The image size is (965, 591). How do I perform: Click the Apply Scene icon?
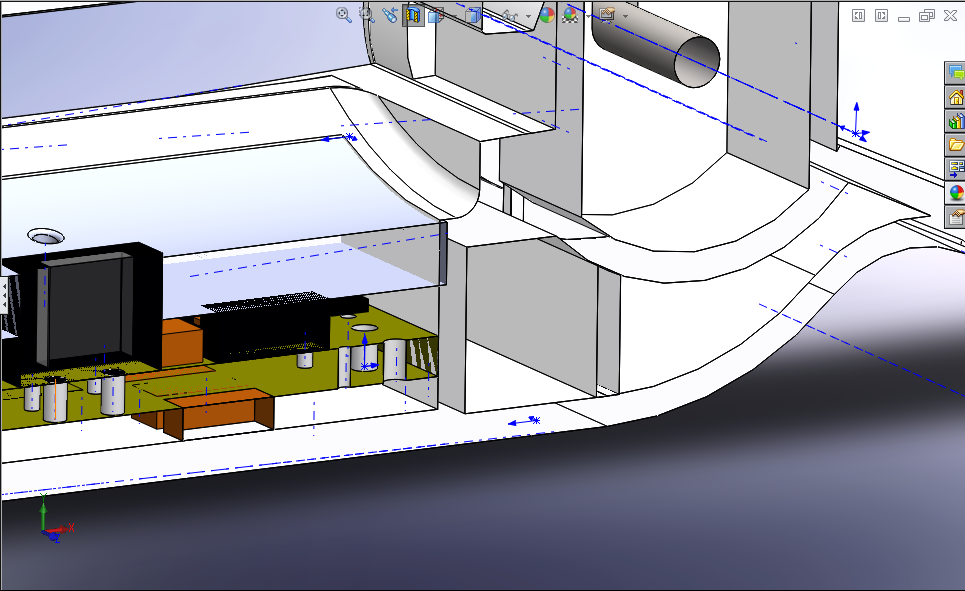point(570,15)
